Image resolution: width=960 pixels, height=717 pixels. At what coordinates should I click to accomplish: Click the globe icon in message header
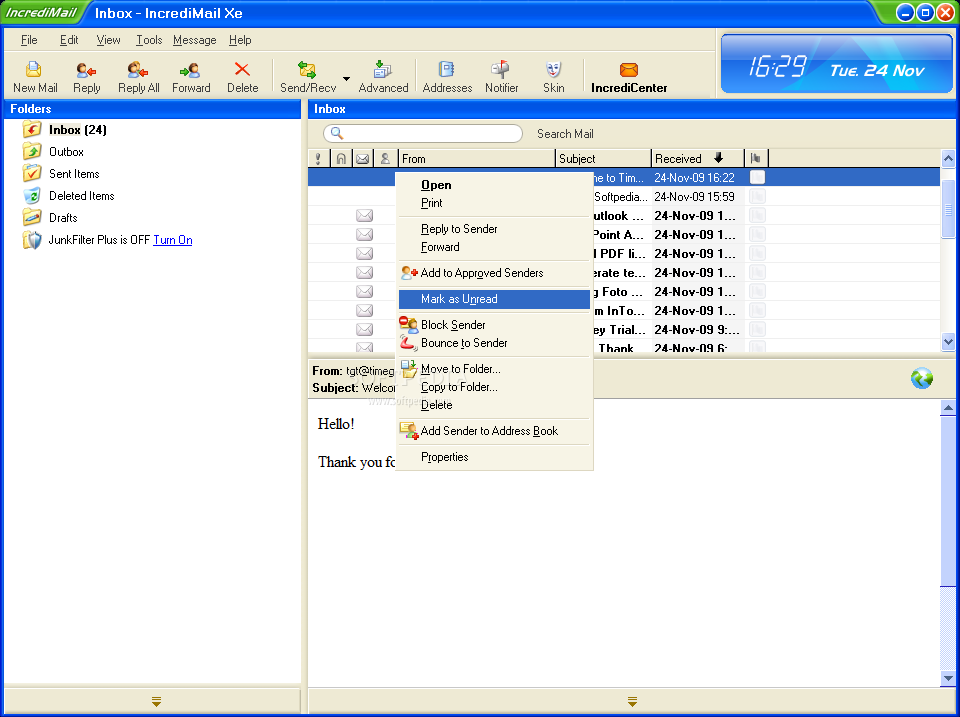pyautogui.click(x=921, y=378)
